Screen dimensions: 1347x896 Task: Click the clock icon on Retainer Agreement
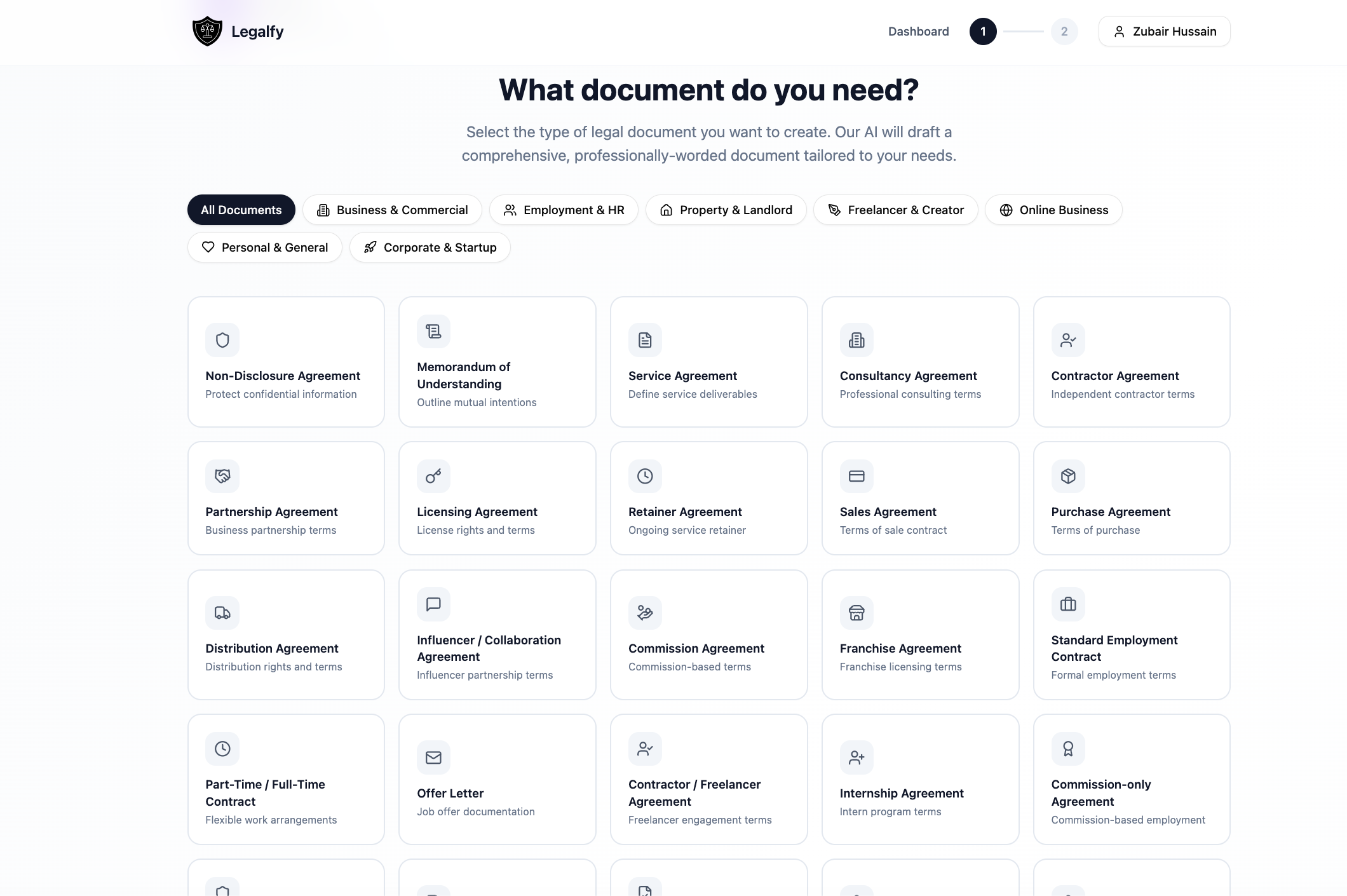tap(645, 476)
